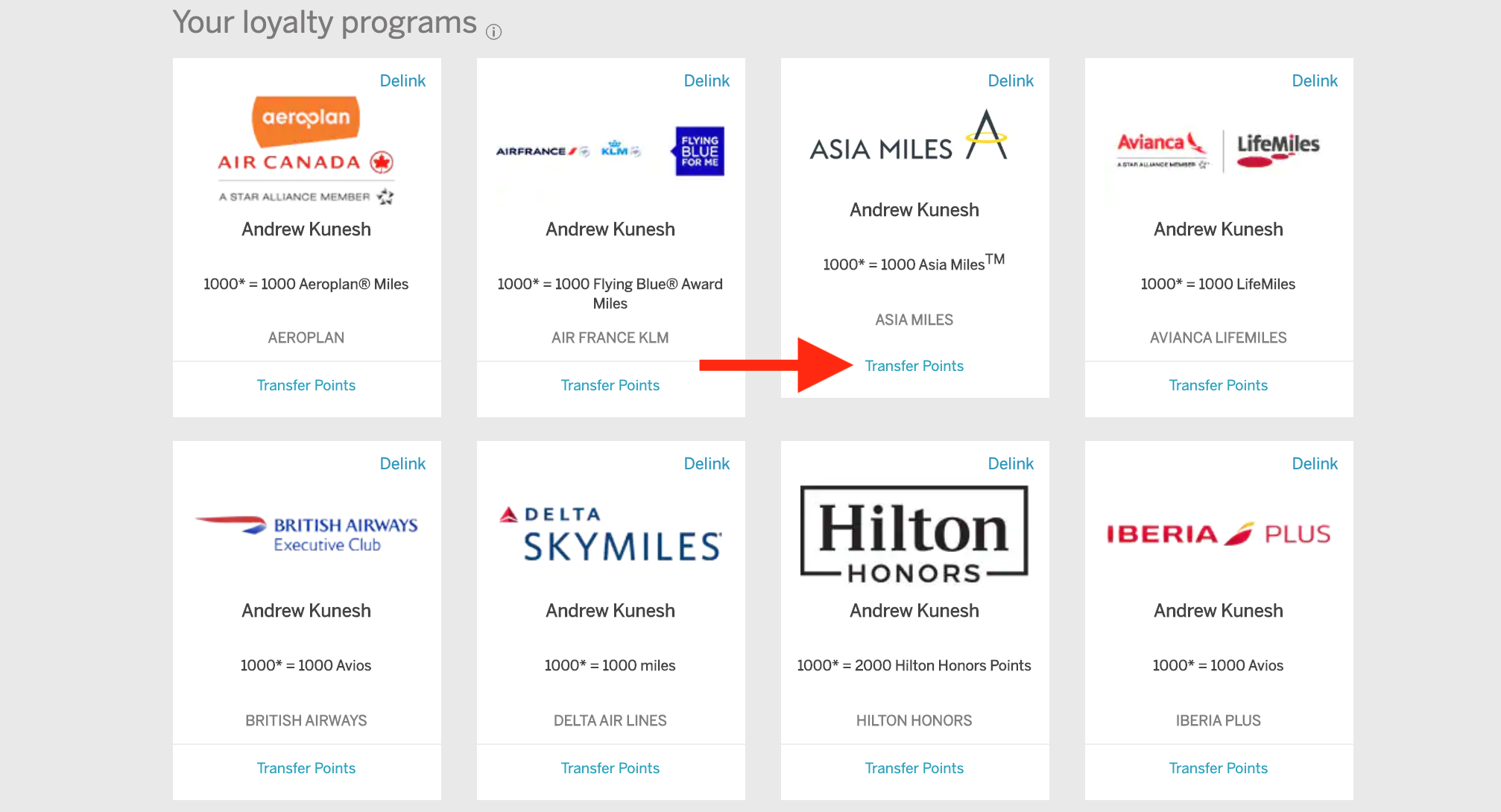Click the DELTA AIR LINES program label
1501x812 pixels.
coord(610,720)
